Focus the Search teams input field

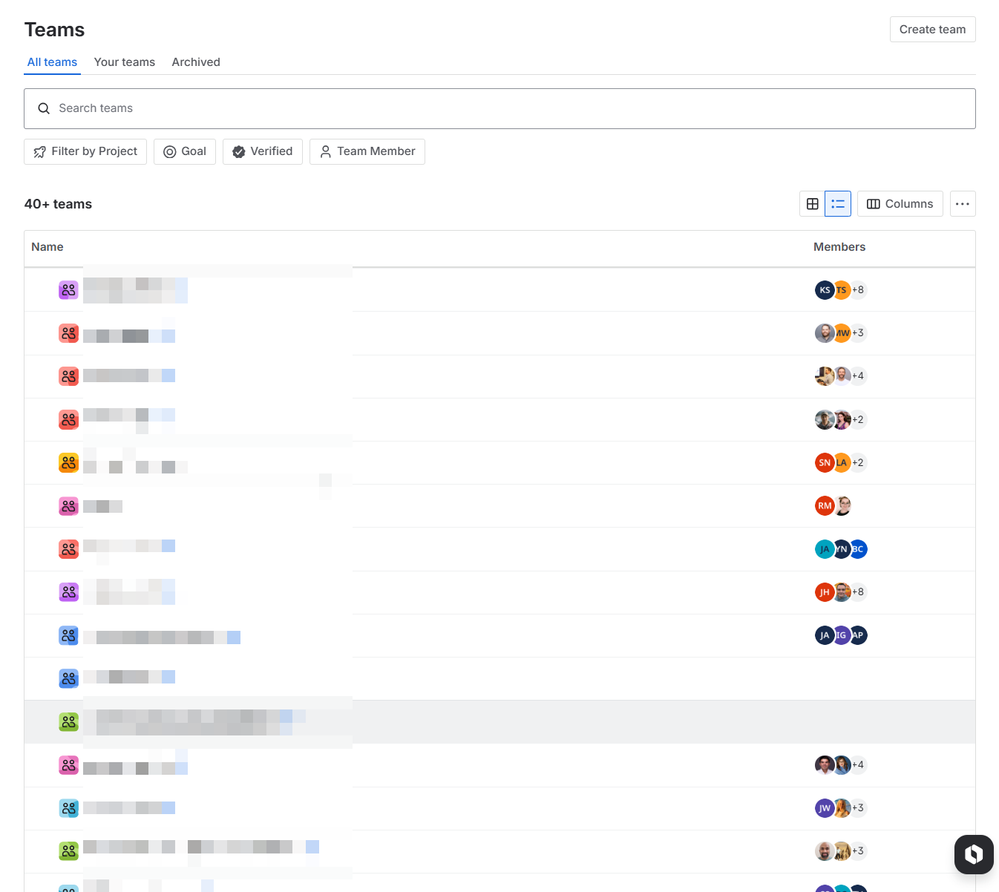[500, 108]
